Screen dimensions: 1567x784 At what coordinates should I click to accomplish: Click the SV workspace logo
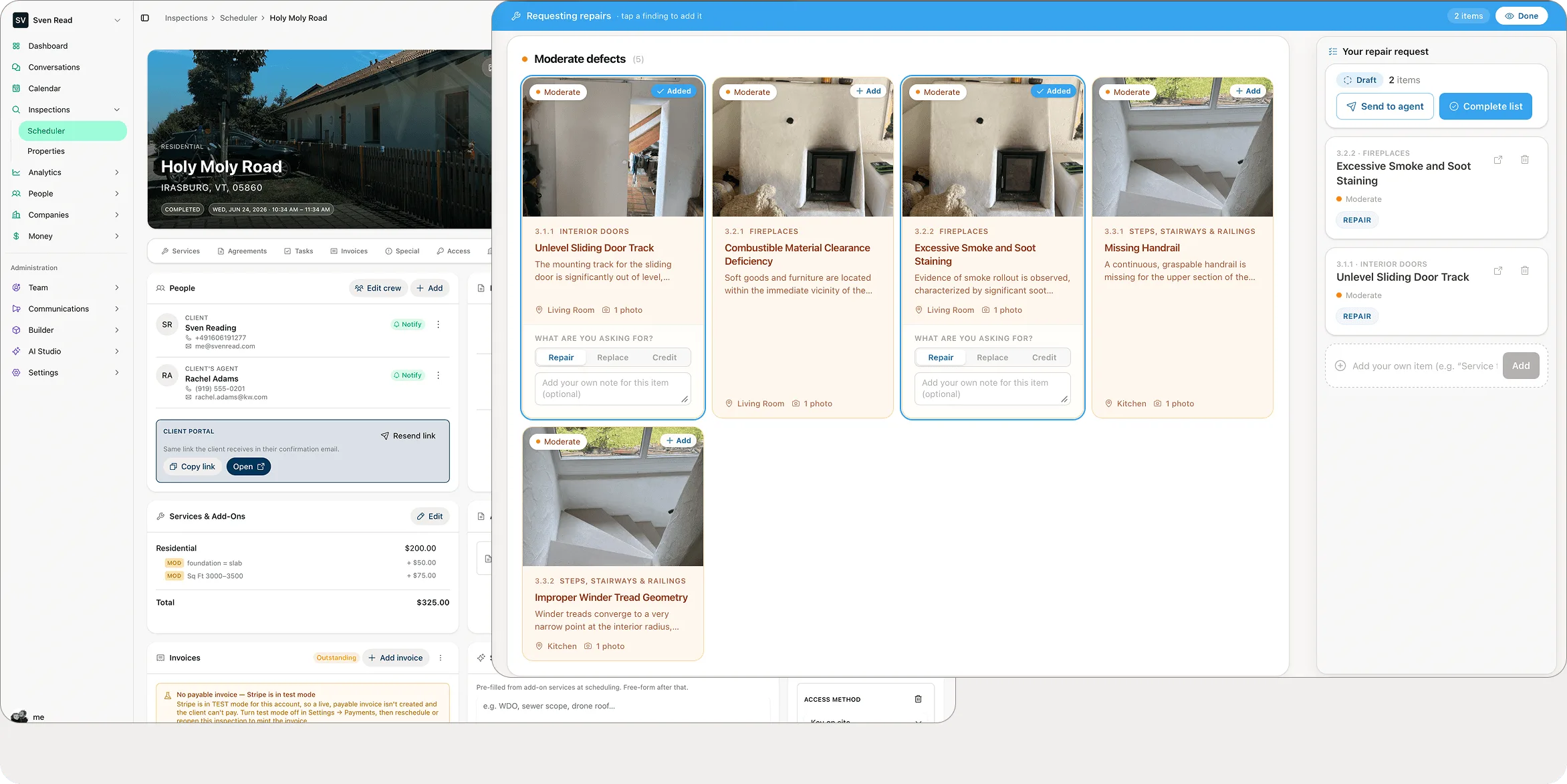tap(21, 20)
